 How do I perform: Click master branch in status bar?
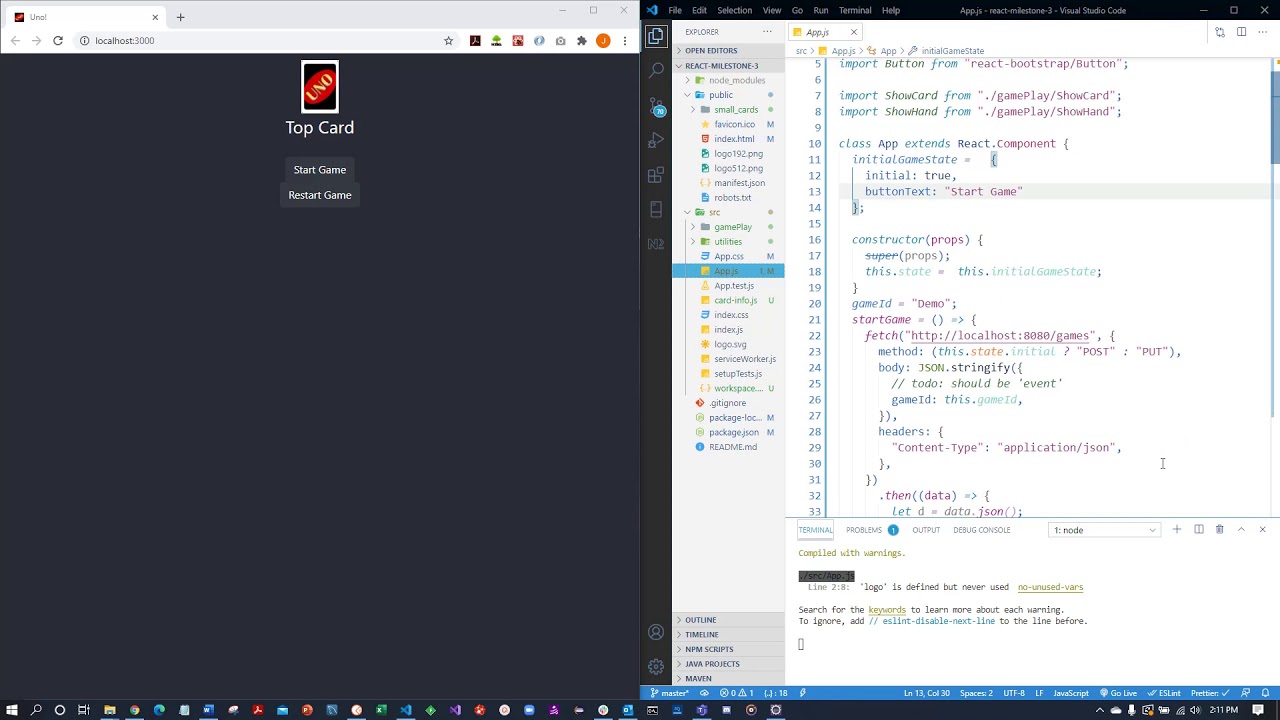tap(670, 693)
